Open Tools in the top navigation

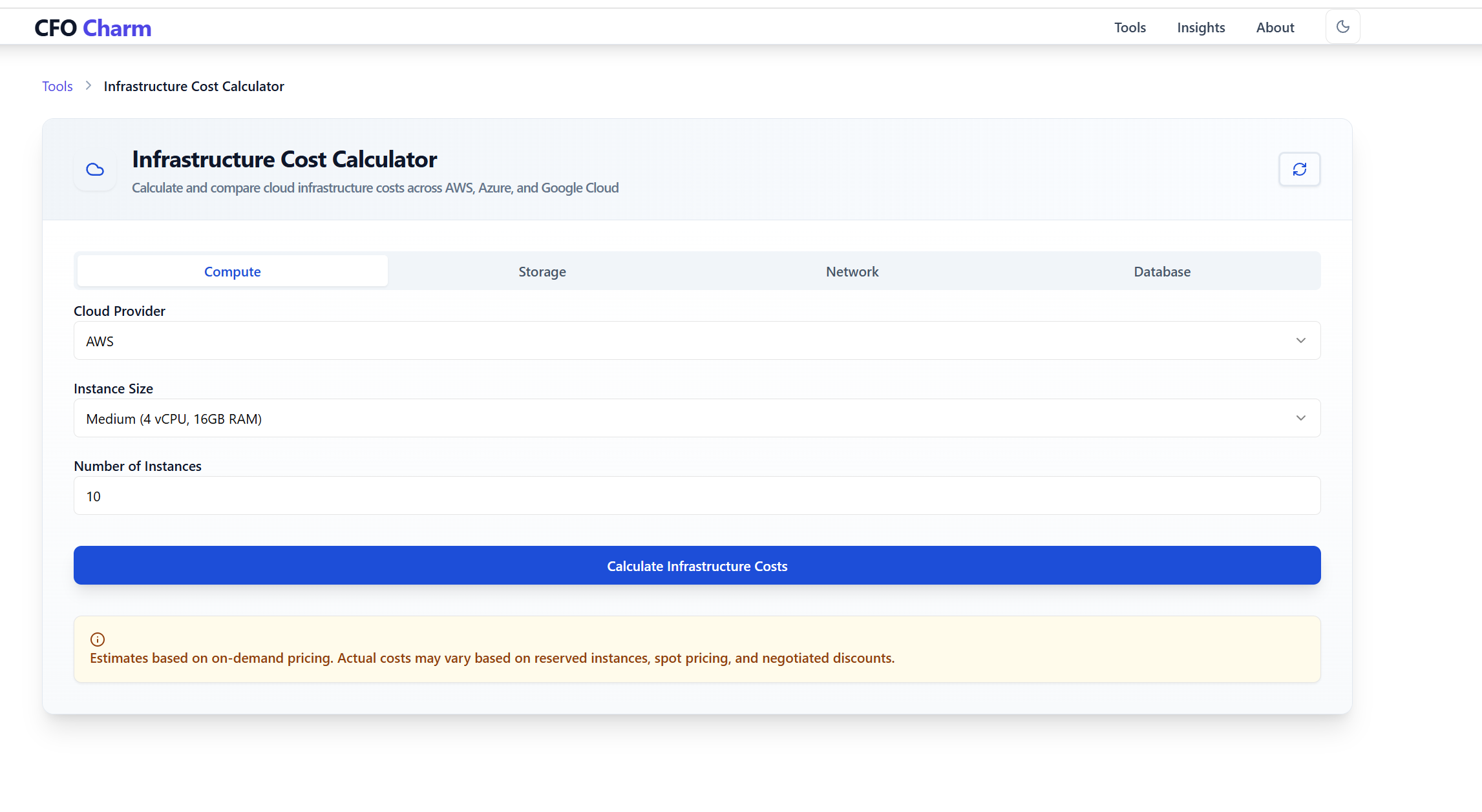[x=1129, y=27]
